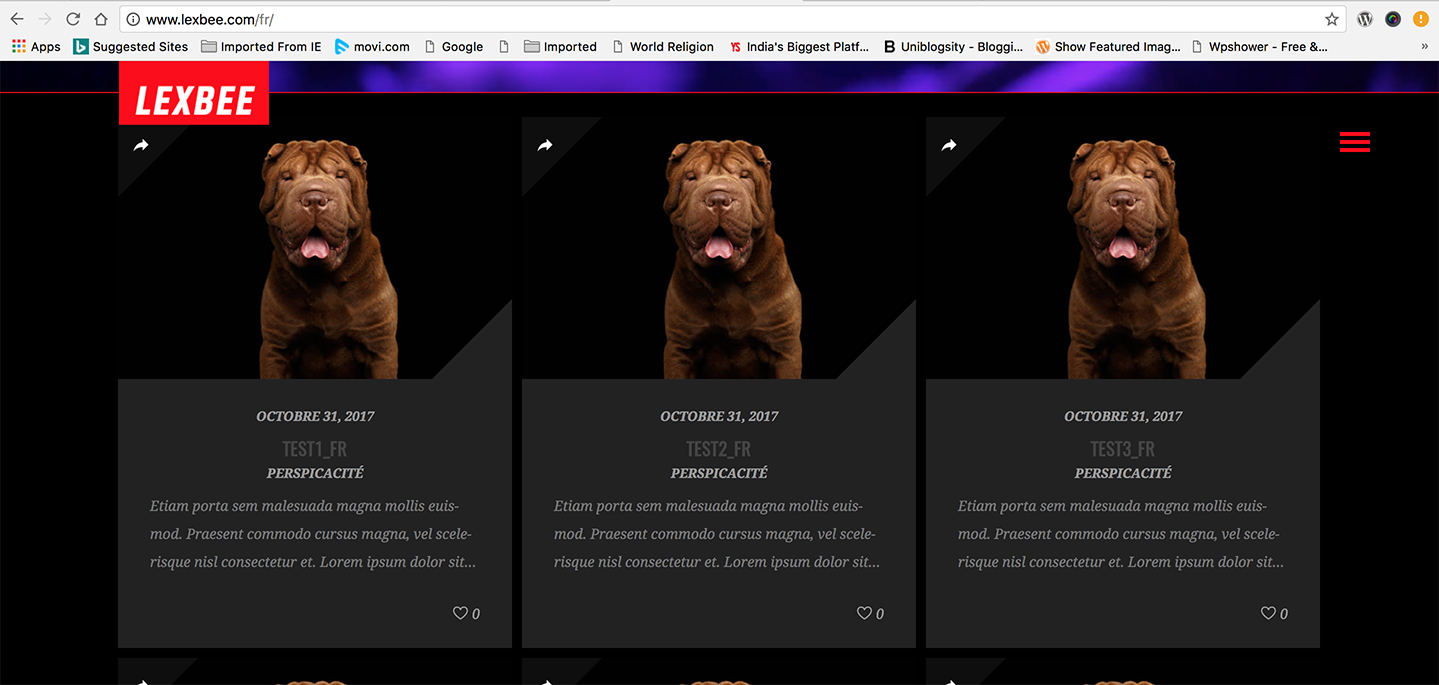Viewport: 1439px width, 685px height.
Task: Open the Show Featured Imag... bookmark
Action: point(1108,46)
